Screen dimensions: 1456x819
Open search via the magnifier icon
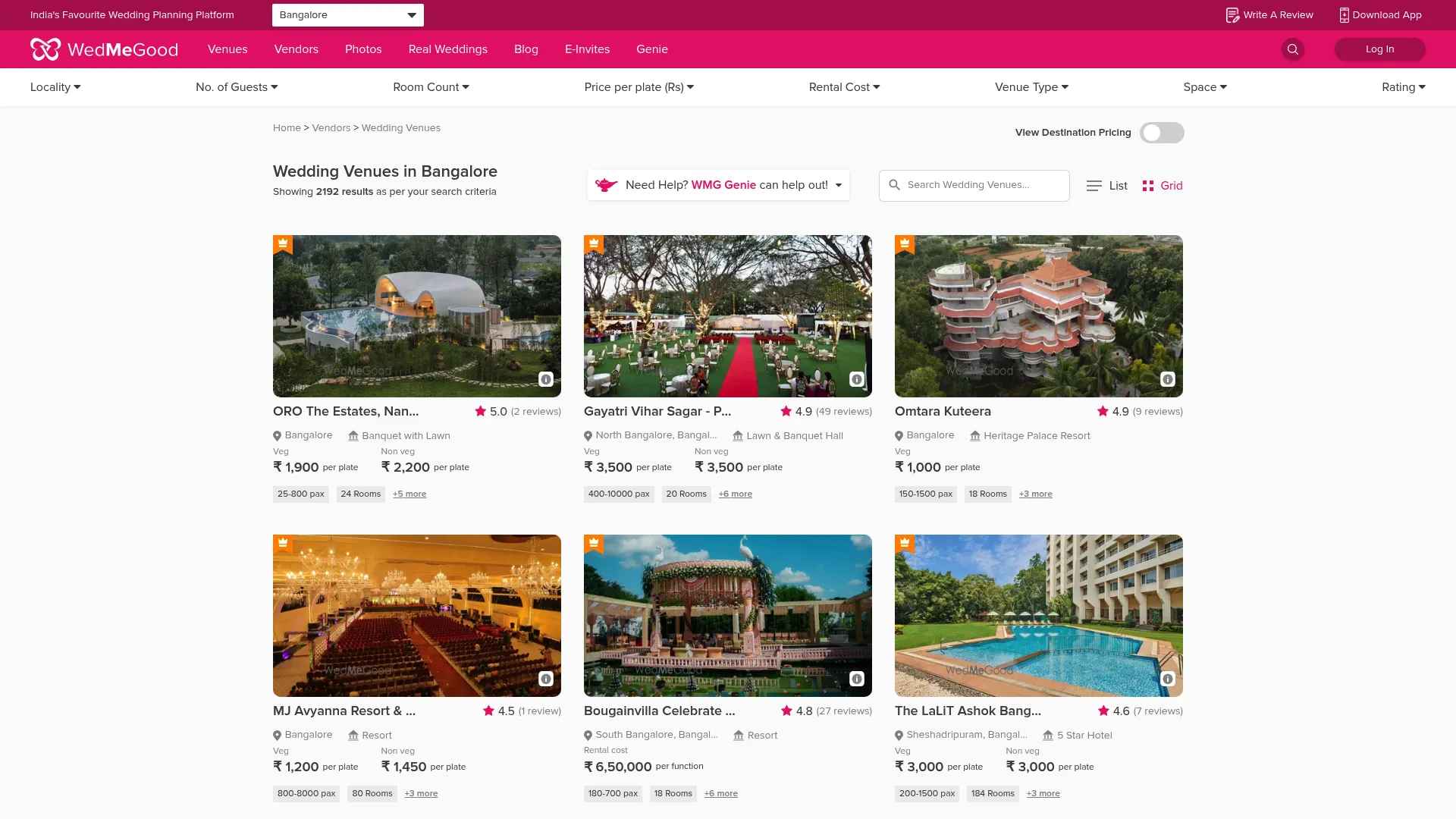(x=1293, y=49)
